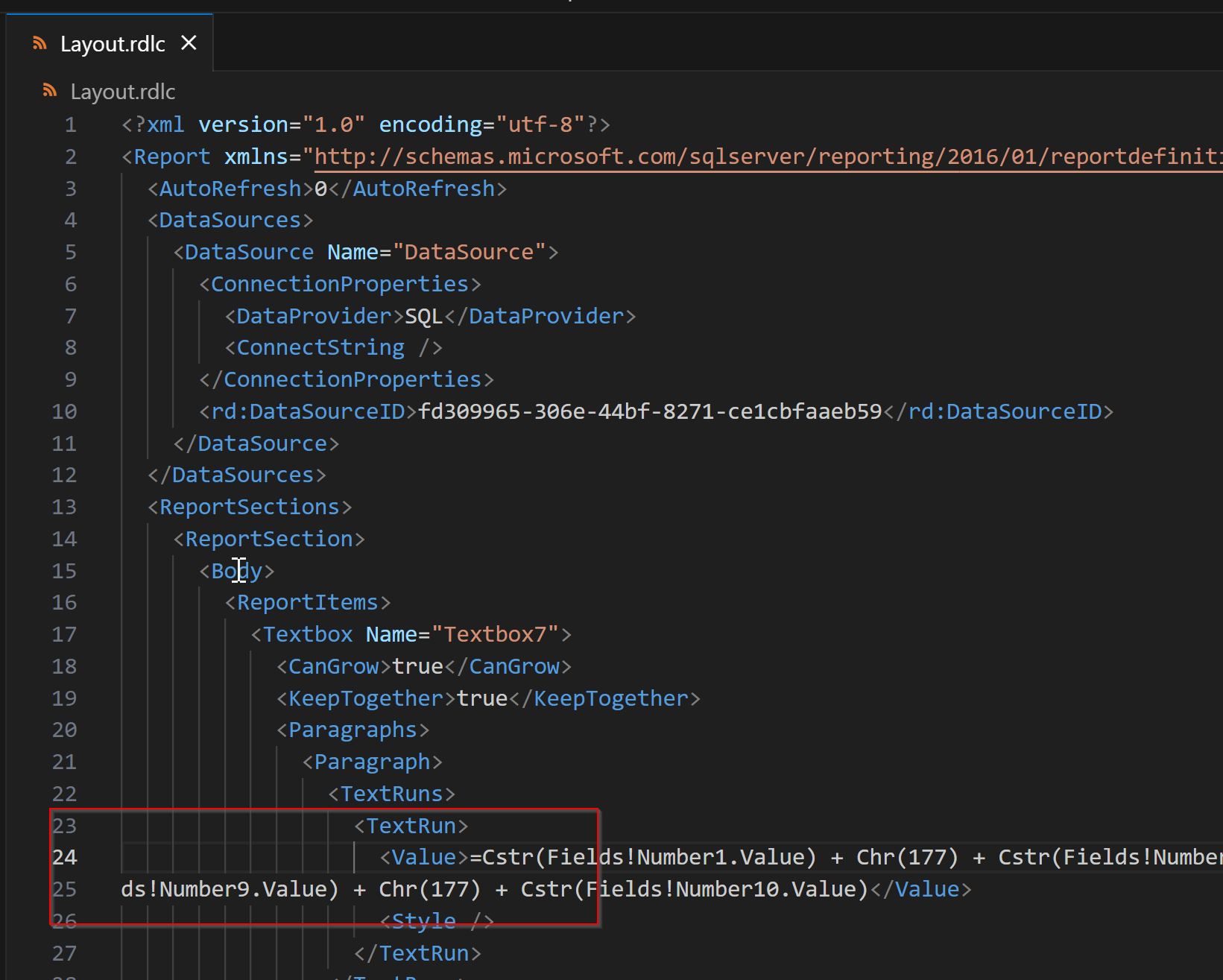Select the Textbox7 name attribute

coord(498,633)
